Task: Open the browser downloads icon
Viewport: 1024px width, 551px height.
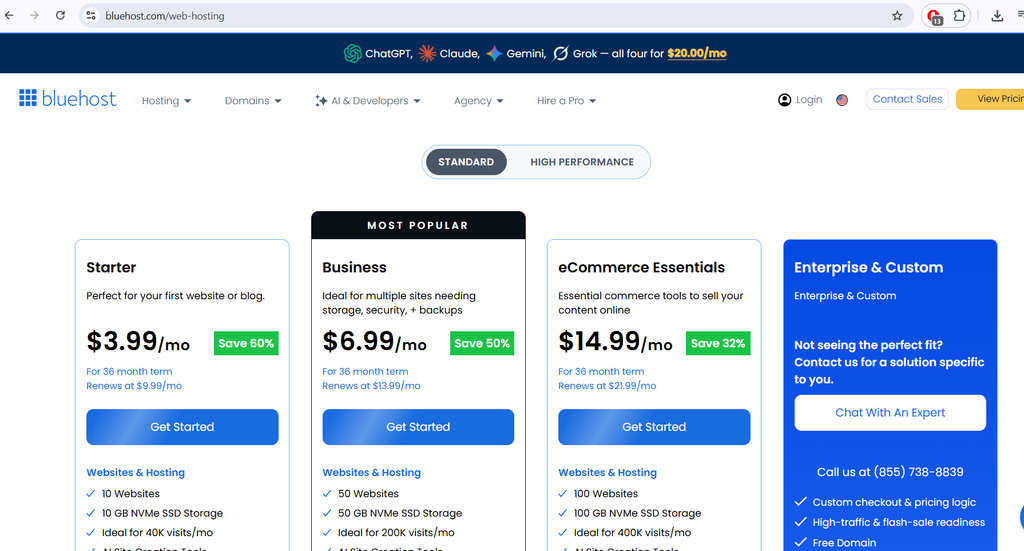Action: point(997,16)
